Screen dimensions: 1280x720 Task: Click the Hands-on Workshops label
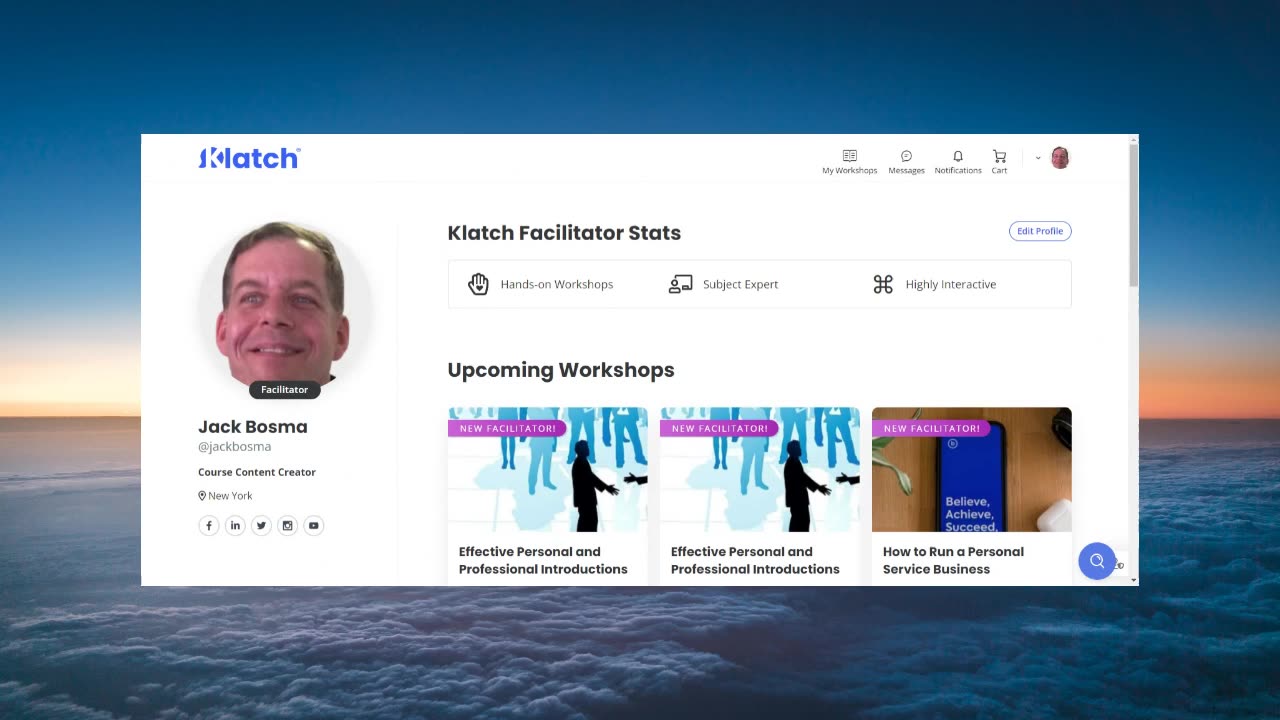click(557, 284)
